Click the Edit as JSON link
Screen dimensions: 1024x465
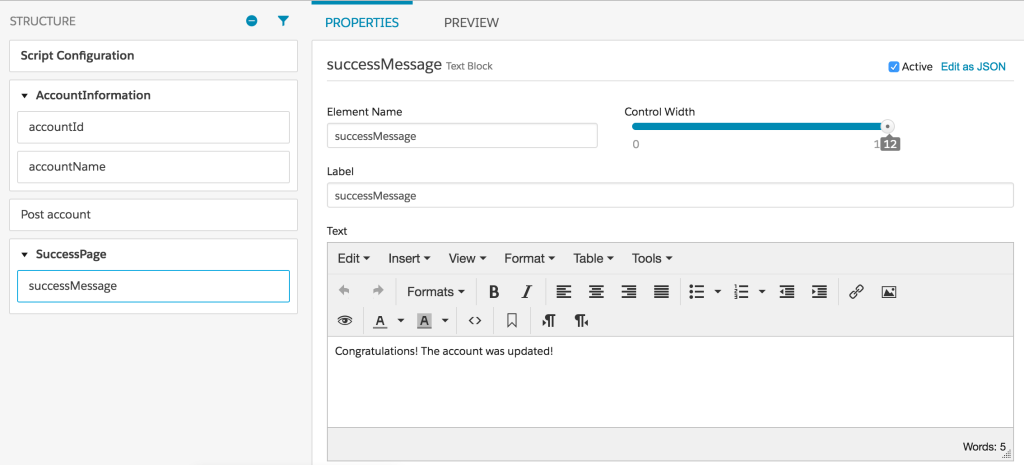pyautogui.click(x=973, y=67)
